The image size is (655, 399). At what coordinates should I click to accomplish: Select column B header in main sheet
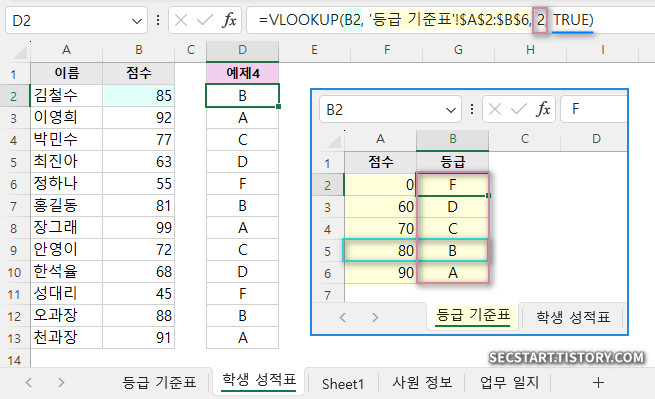tap(139, 50)
